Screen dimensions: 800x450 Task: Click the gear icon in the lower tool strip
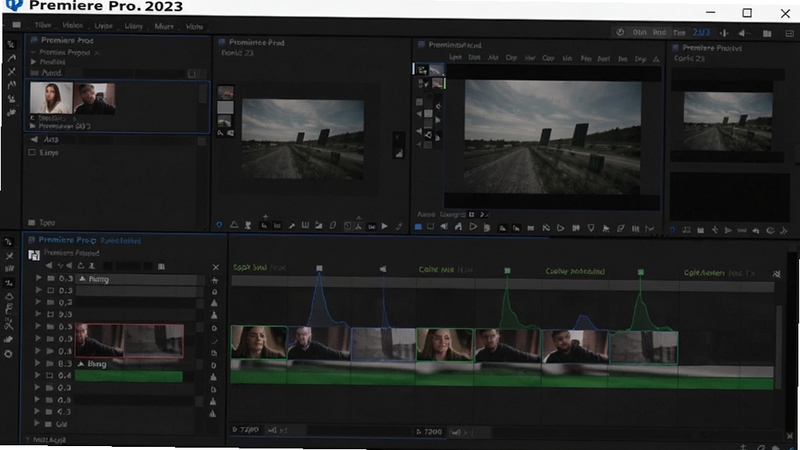(x=9, y=354)
